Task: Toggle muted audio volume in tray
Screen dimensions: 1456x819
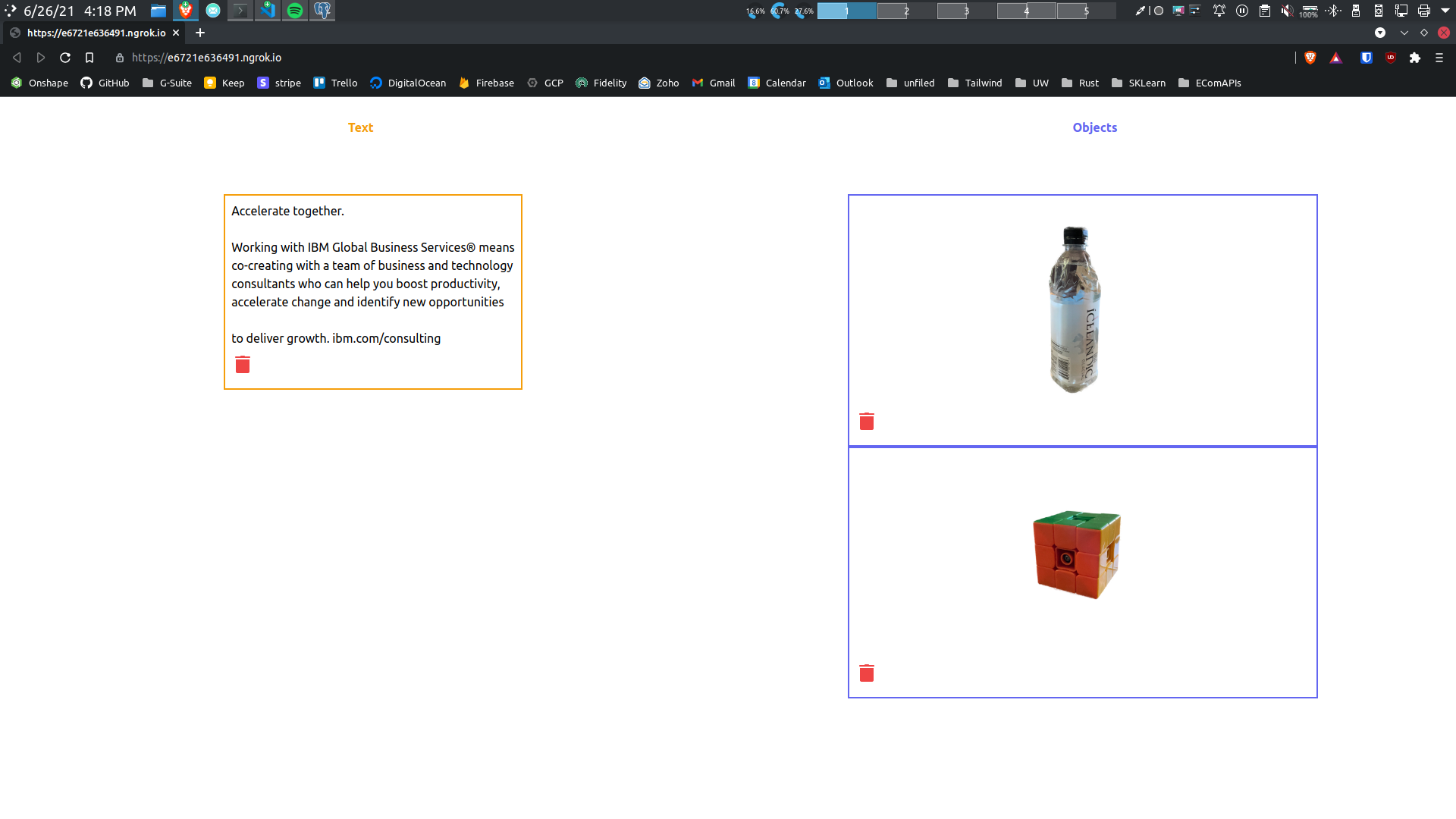Action: click(x=1287, y=11)
